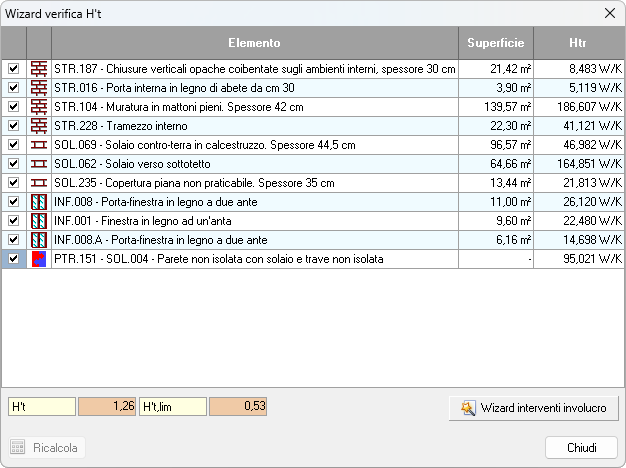This screenshot has width=626, height=468.
Task: Close the Wizard verifica H't window
Action: point(610,13)
